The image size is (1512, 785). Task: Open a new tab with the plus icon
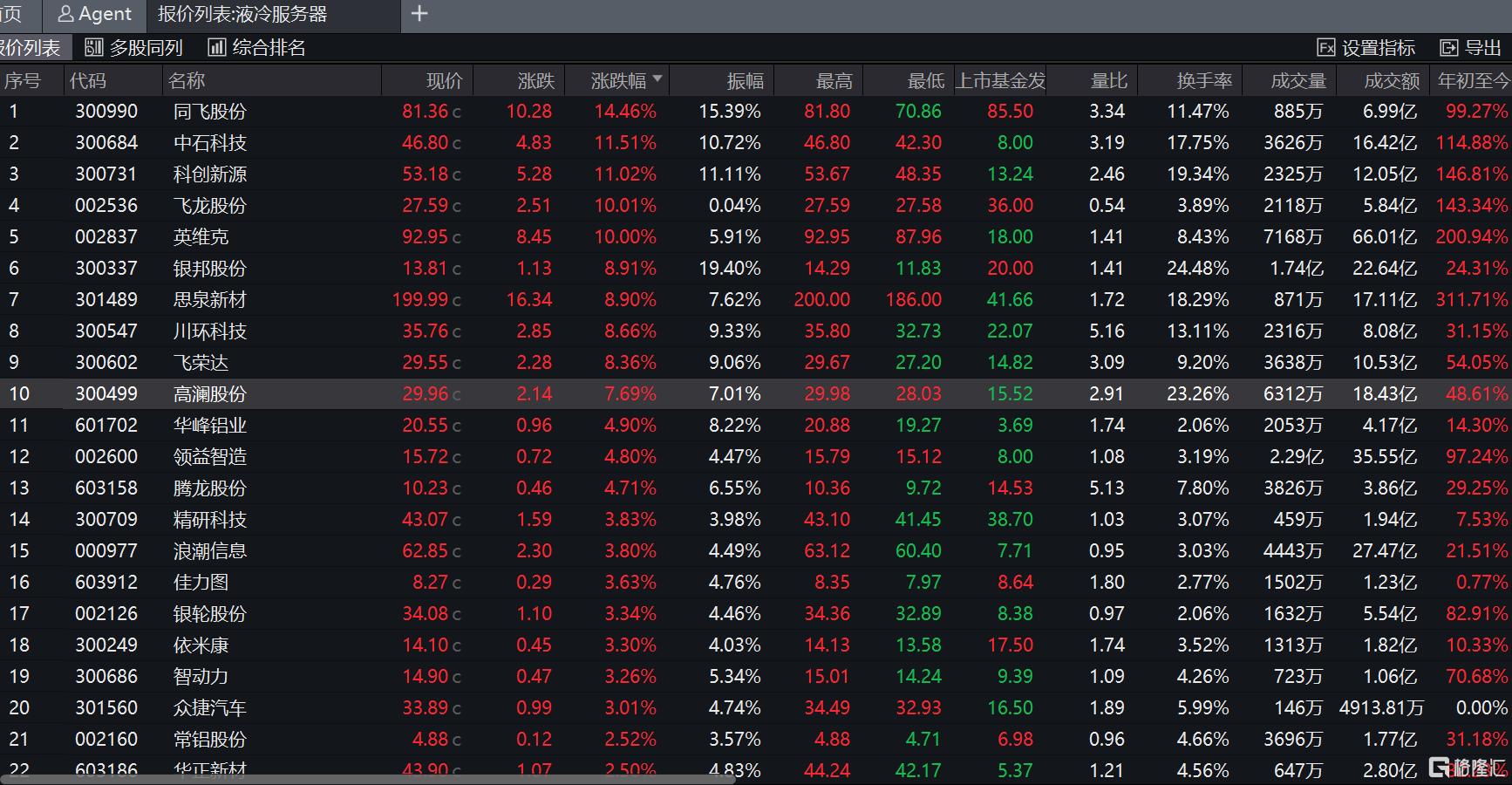coord(419,14)
